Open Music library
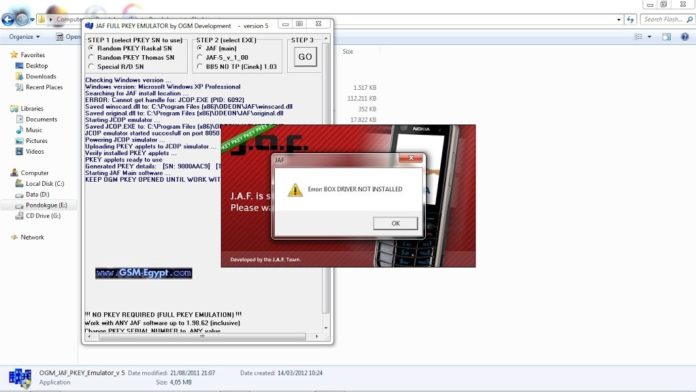The width and height of the screenshot is (696, 392). pos(34,130)
